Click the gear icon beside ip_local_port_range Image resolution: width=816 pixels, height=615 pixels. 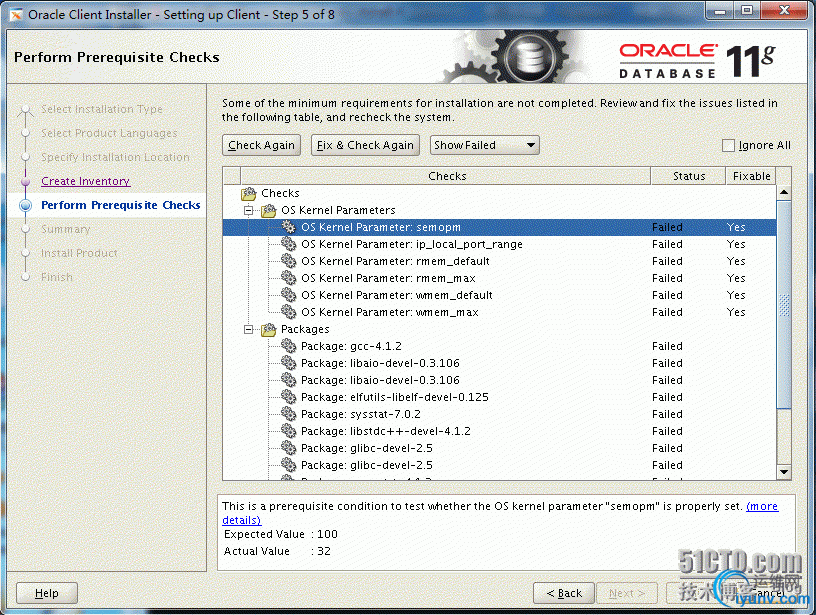[x=288, y=244]
